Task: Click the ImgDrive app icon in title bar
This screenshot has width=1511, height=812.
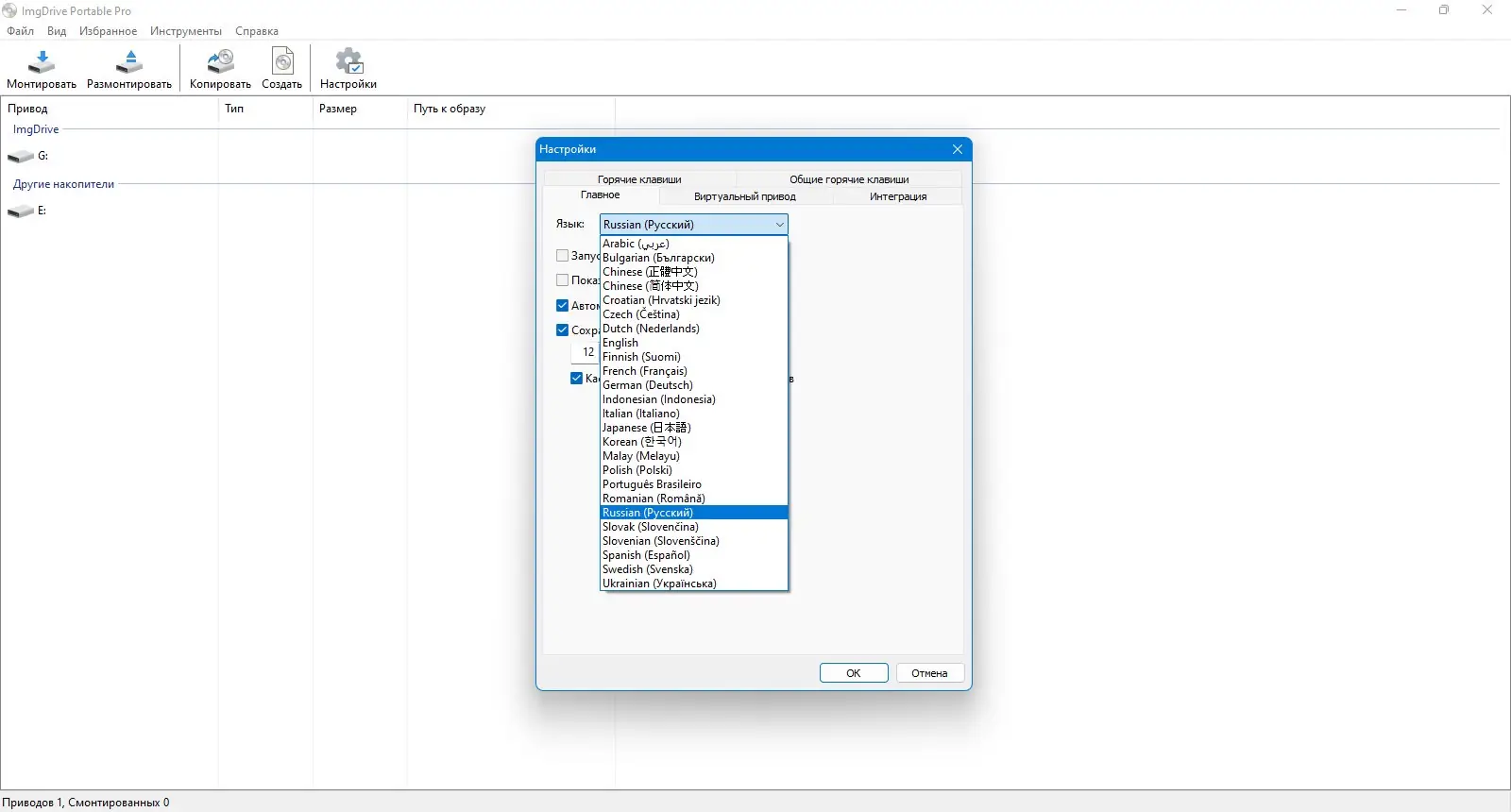Action: click(9, 11)
